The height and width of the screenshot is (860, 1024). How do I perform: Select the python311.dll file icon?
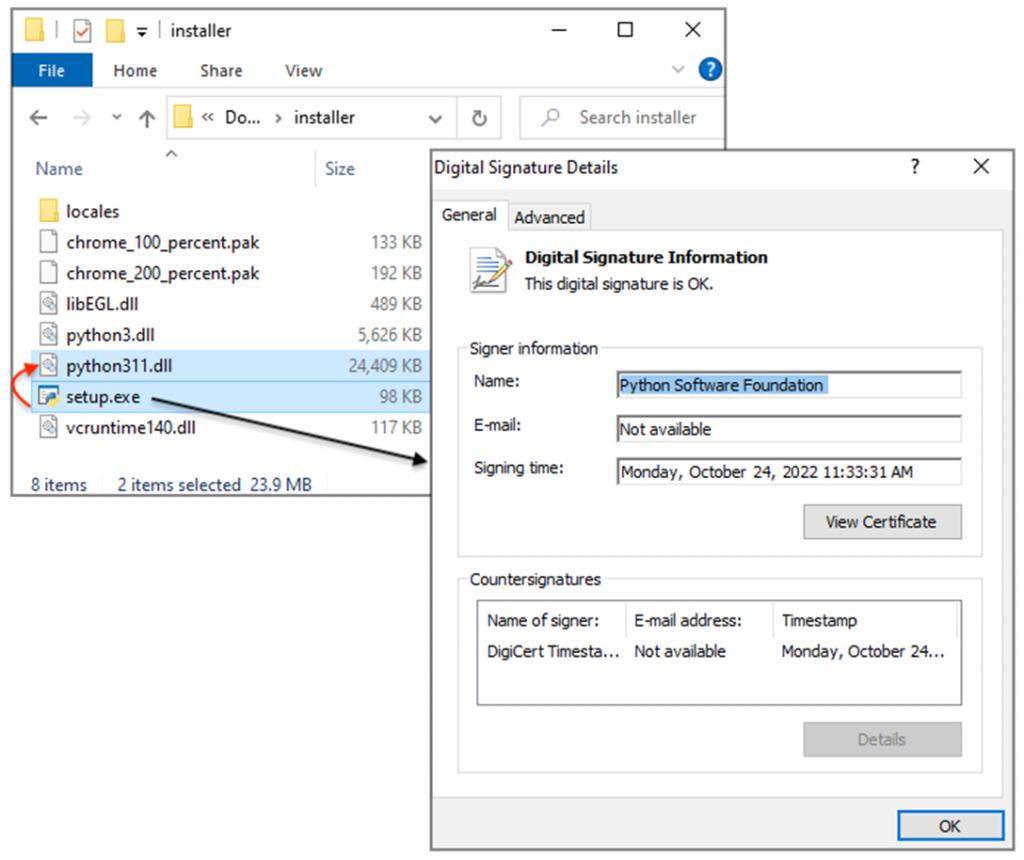[x=48, y=364]
